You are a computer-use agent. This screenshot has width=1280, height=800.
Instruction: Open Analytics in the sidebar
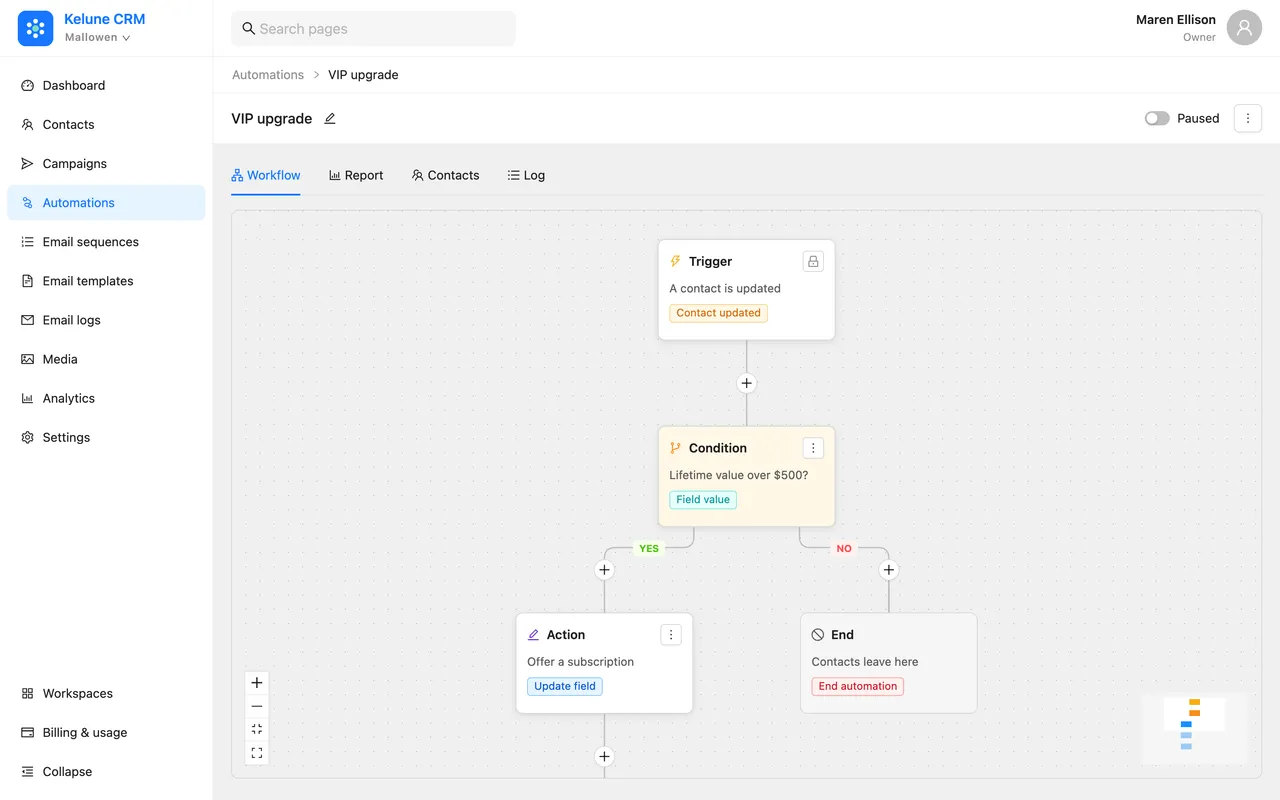(x=106, y=398)
